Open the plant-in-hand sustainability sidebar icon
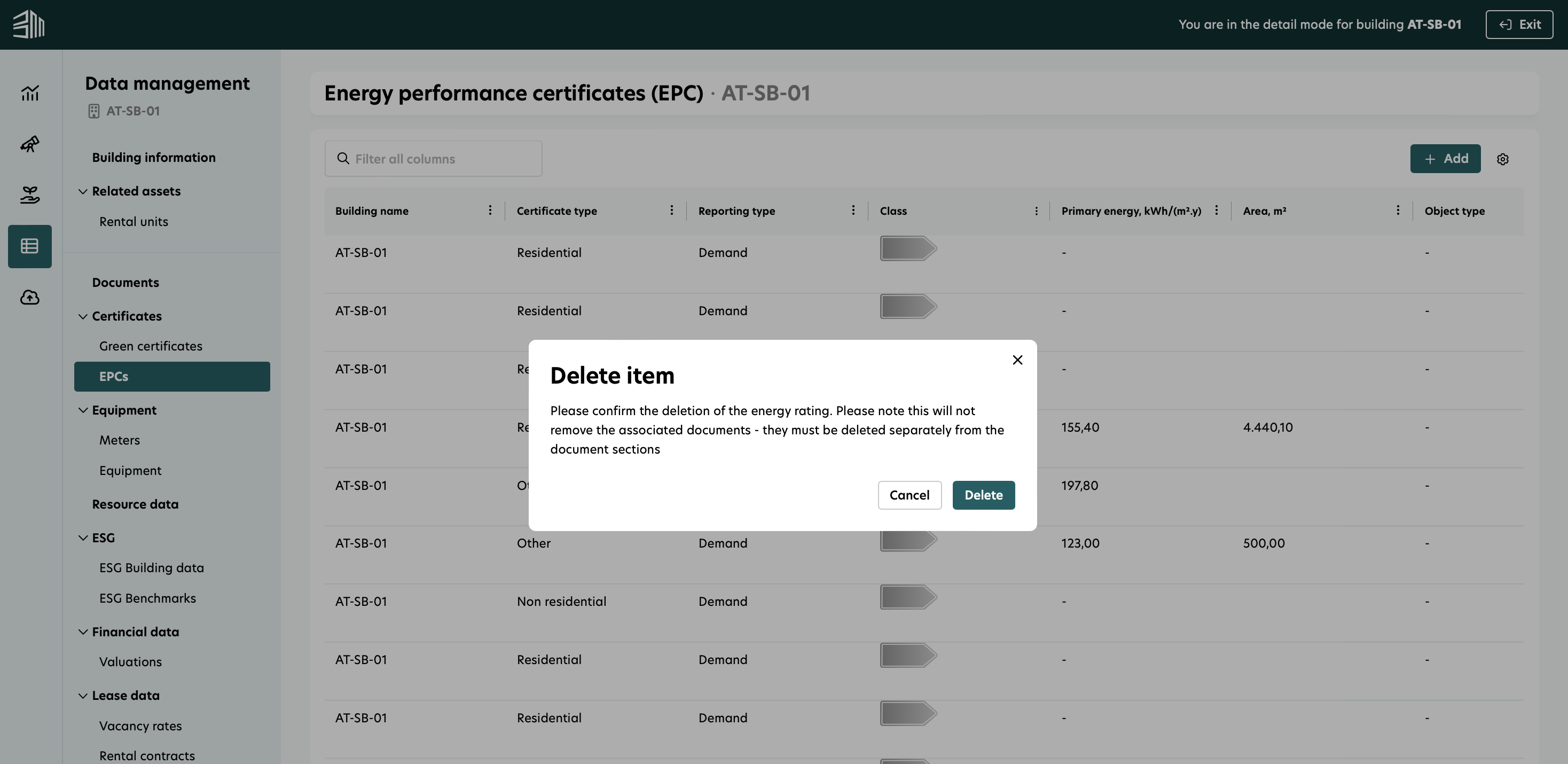Viewport: 1568px width, 764px height. 30,195
